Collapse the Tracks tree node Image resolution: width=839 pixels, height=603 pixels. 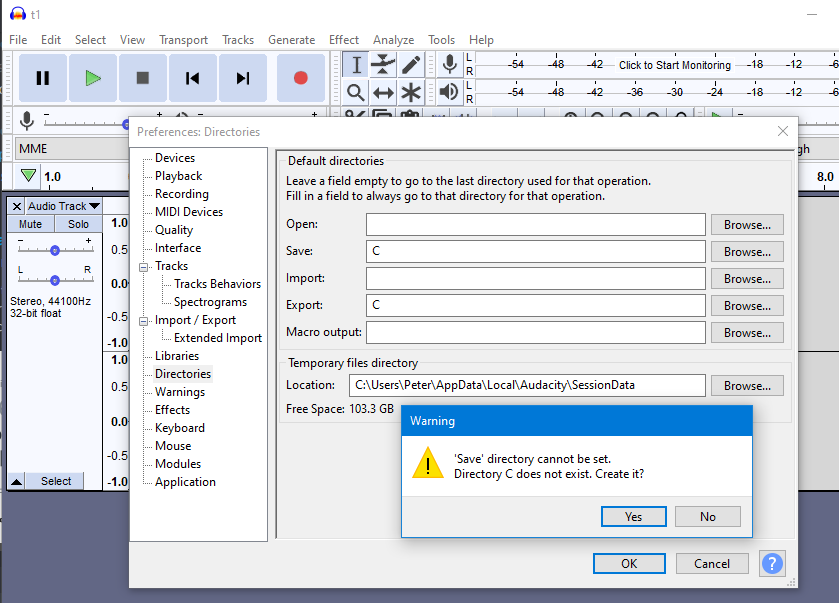coord(143,267)
